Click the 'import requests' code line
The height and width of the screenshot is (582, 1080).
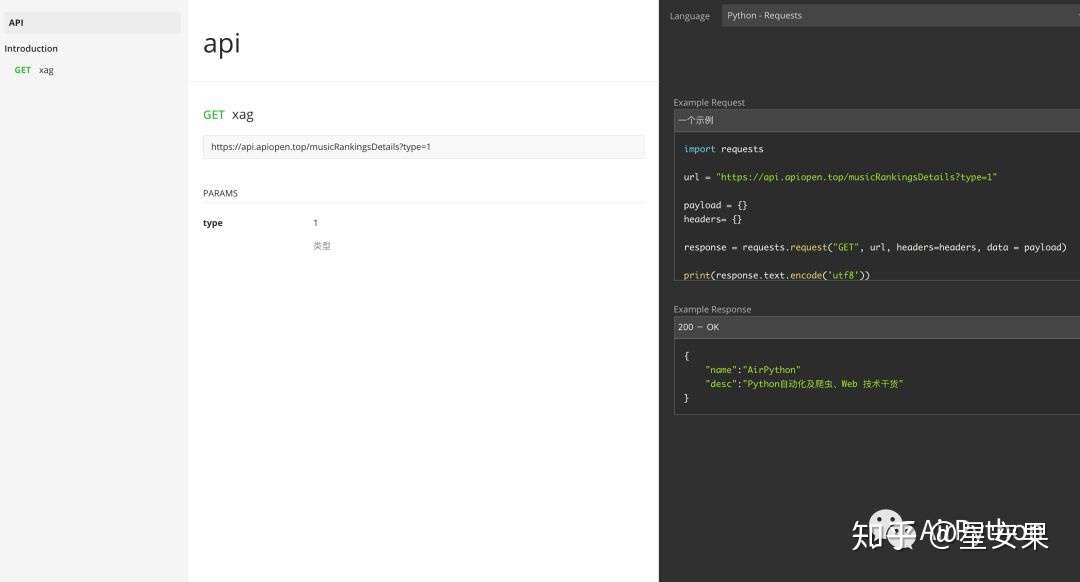[723, 149]
